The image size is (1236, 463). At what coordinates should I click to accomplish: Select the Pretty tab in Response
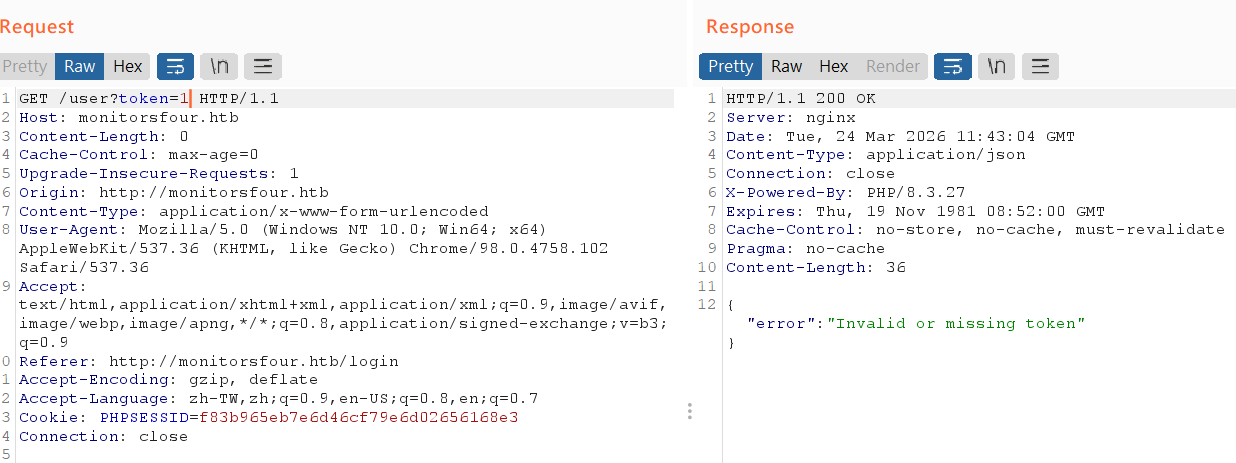tap(730, 67)
